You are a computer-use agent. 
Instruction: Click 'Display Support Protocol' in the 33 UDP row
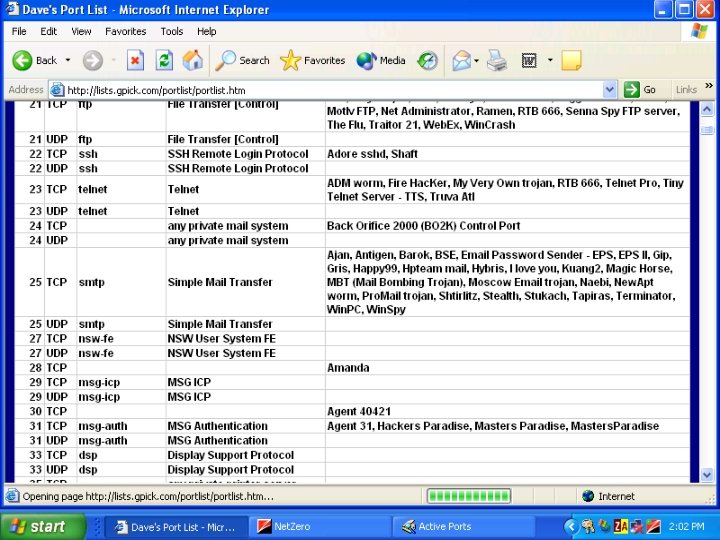coord(231,470)
